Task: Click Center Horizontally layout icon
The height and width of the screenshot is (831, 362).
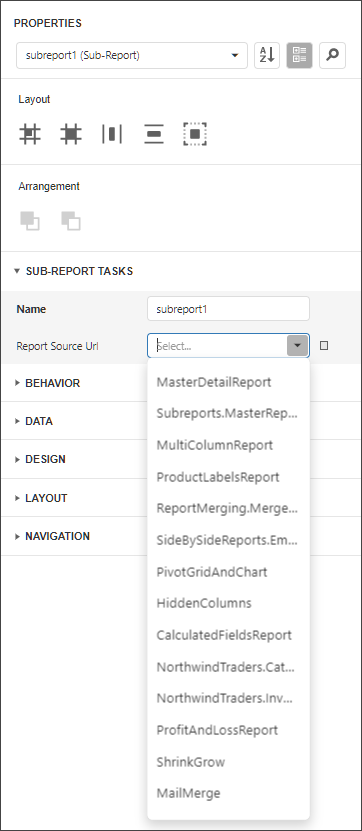Action: (x=112, y=134)
